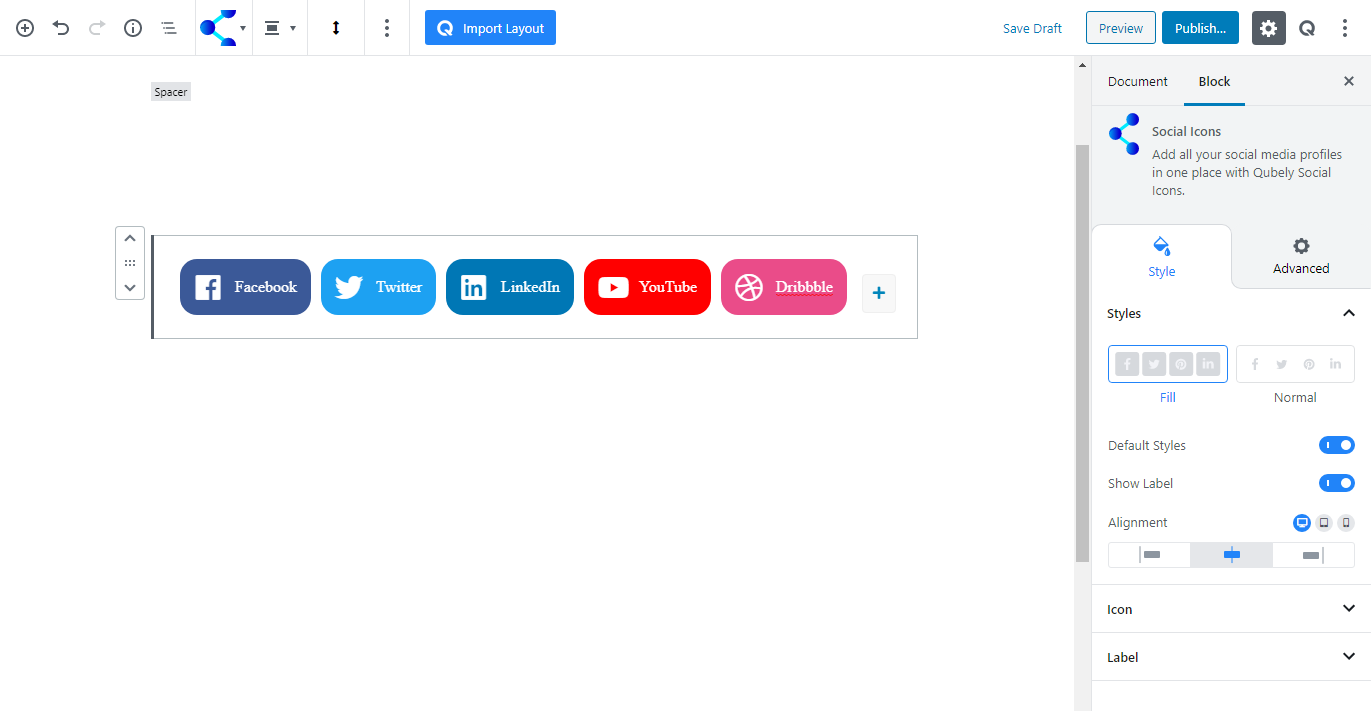The width and height of the screenshot is (1371, 711).
Task: Open the block navigation list icon
Action: pos(169,28)
